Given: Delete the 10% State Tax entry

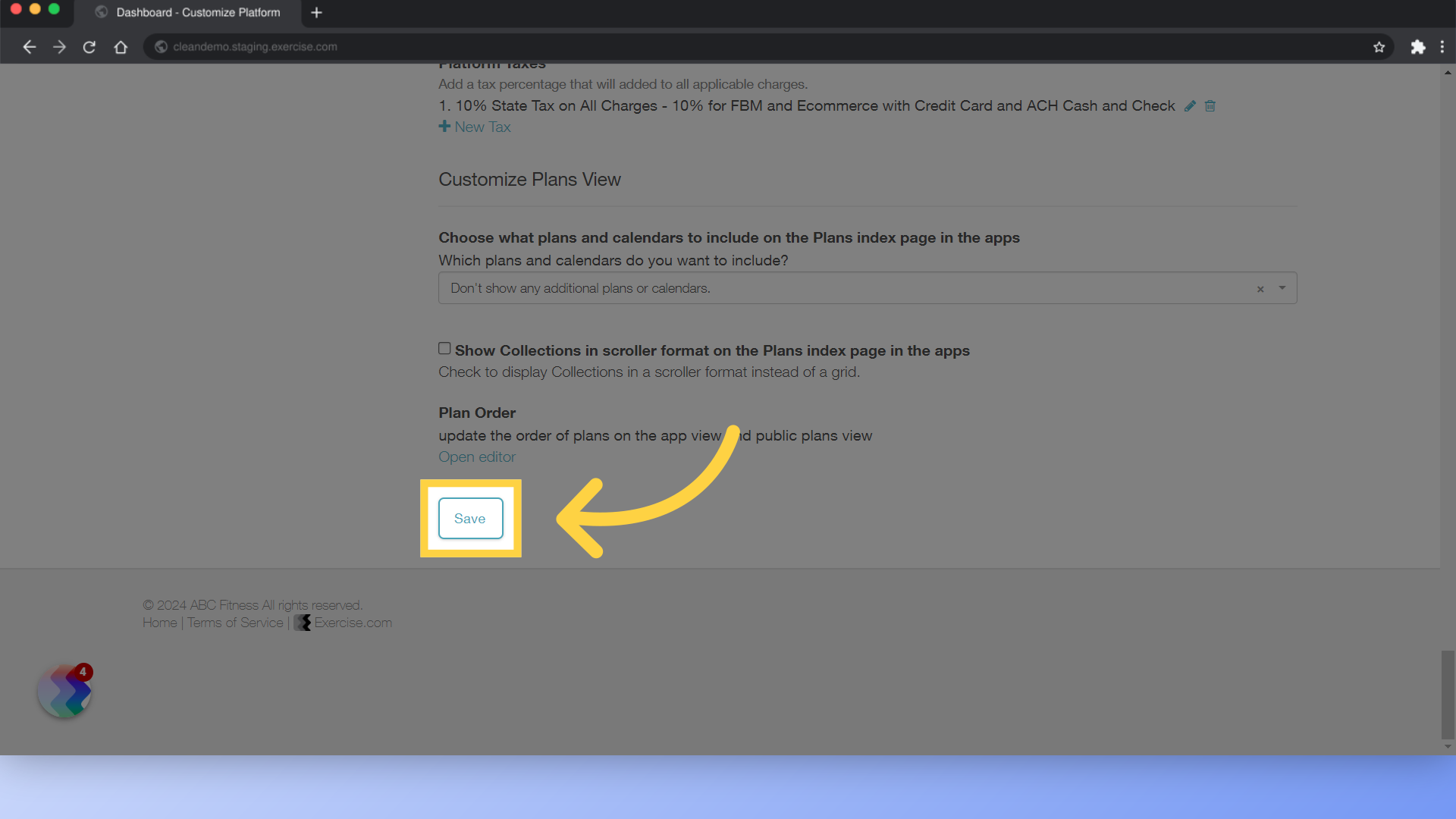Looking at the screenshot, I should point(1210,106).
